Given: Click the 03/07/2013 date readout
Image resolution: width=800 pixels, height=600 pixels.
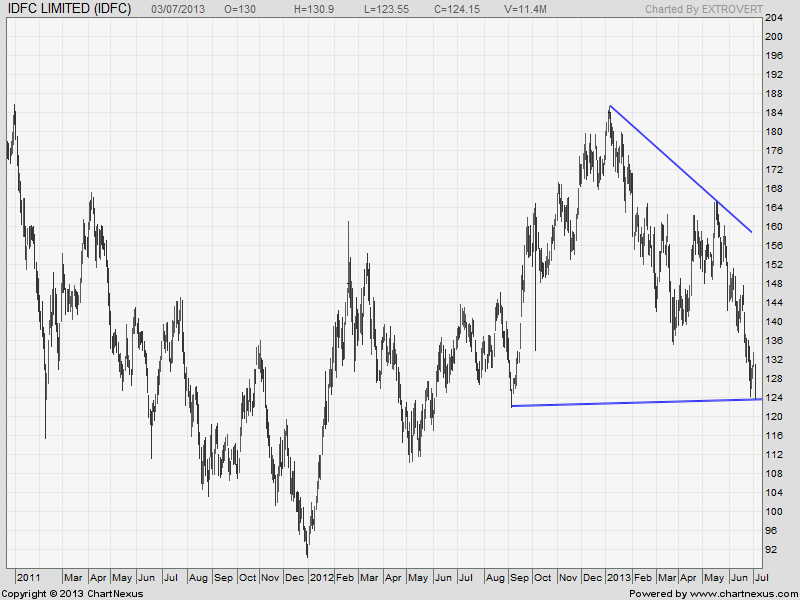Looking at the screenshot, I should click(179, 9).
